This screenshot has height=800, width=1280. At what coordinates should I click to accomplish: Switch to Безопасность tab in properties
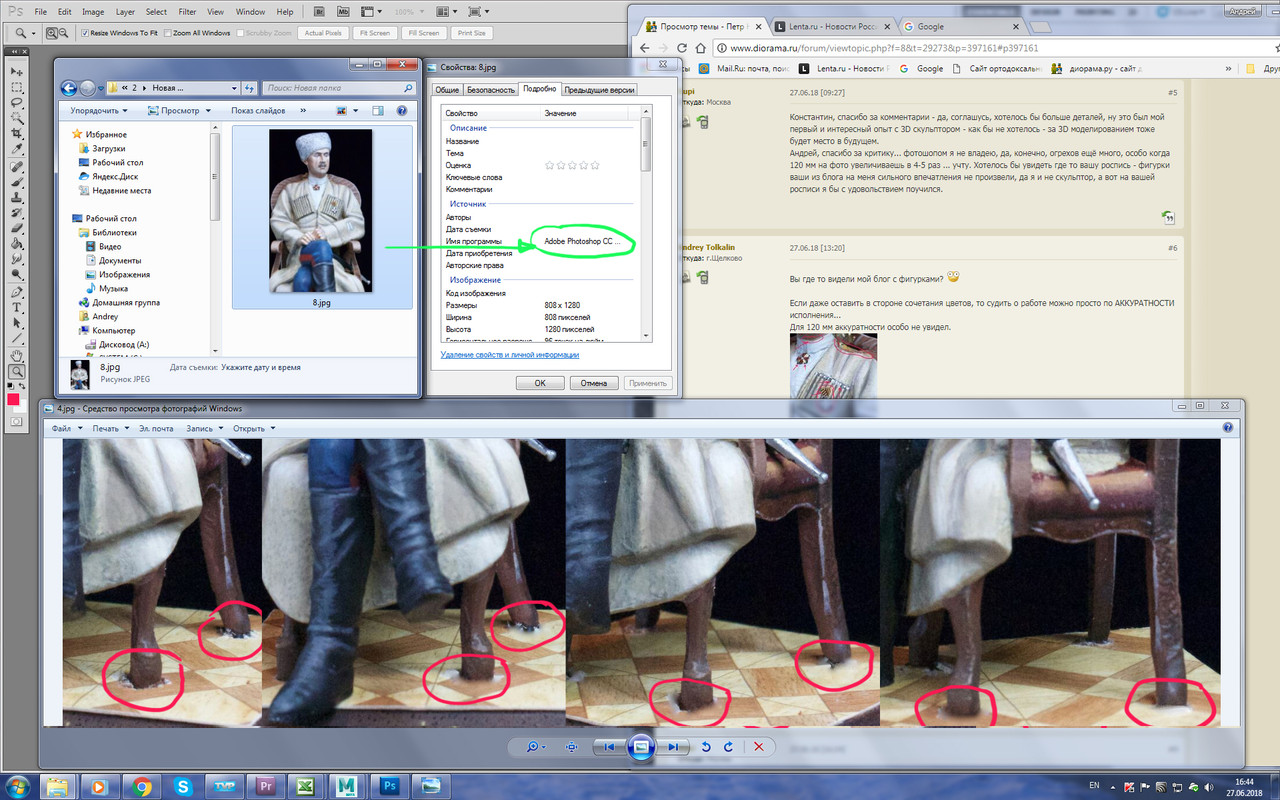tap(491, 90)
